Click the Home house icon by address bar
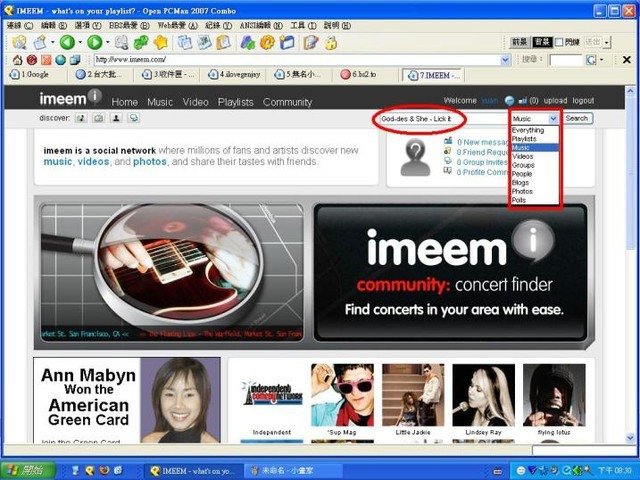 point(17,60)
